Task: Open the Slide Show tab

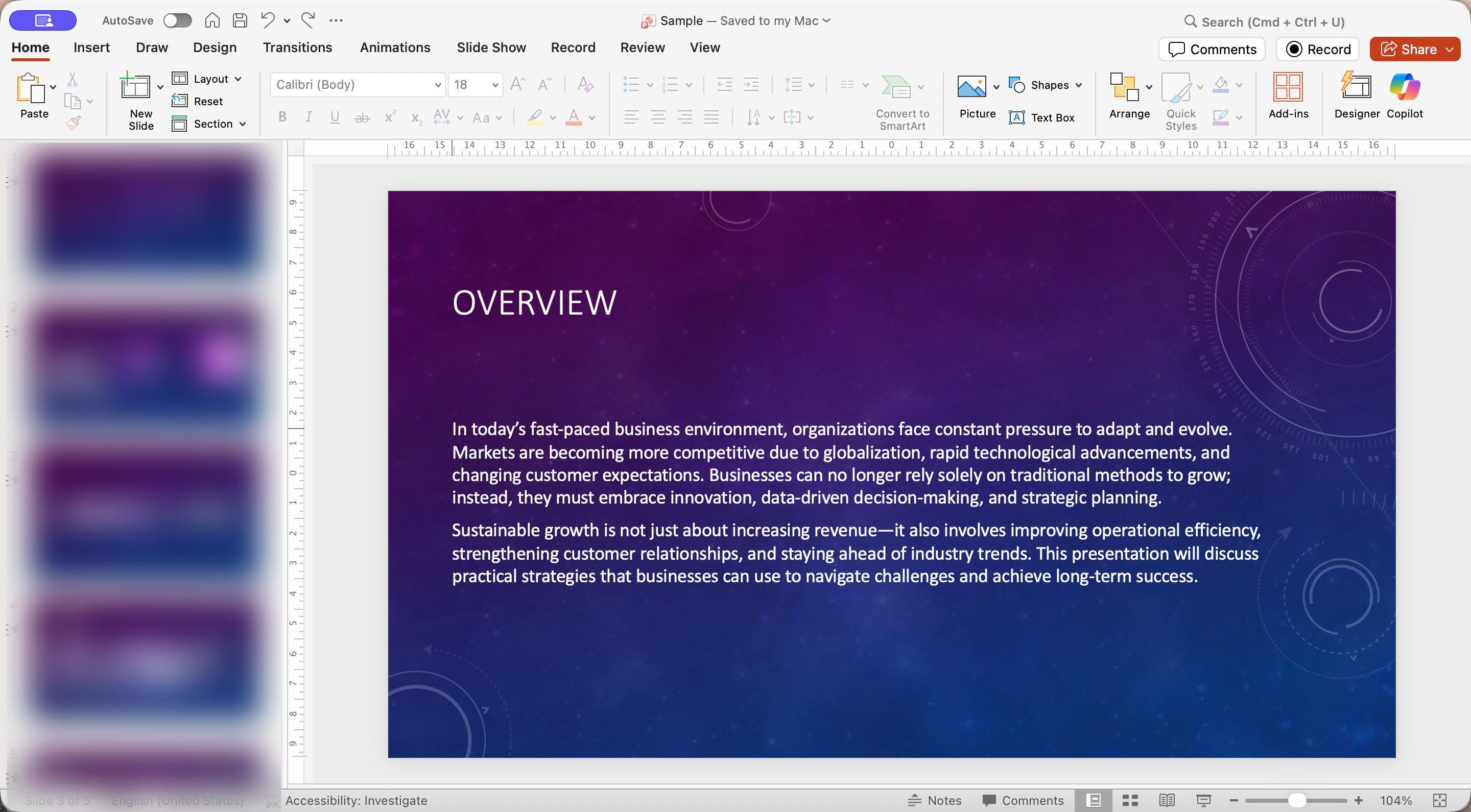Action: tap(490, 47)
